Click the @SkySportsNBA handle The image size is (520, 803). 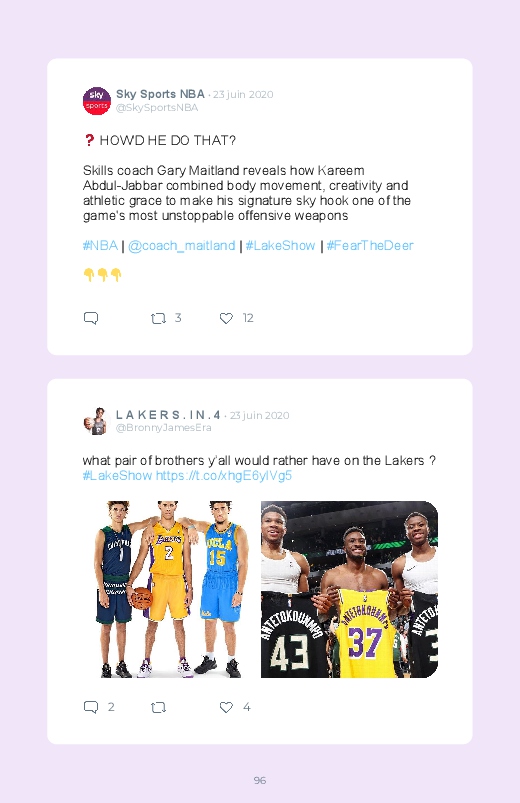[x=157, y=108]
